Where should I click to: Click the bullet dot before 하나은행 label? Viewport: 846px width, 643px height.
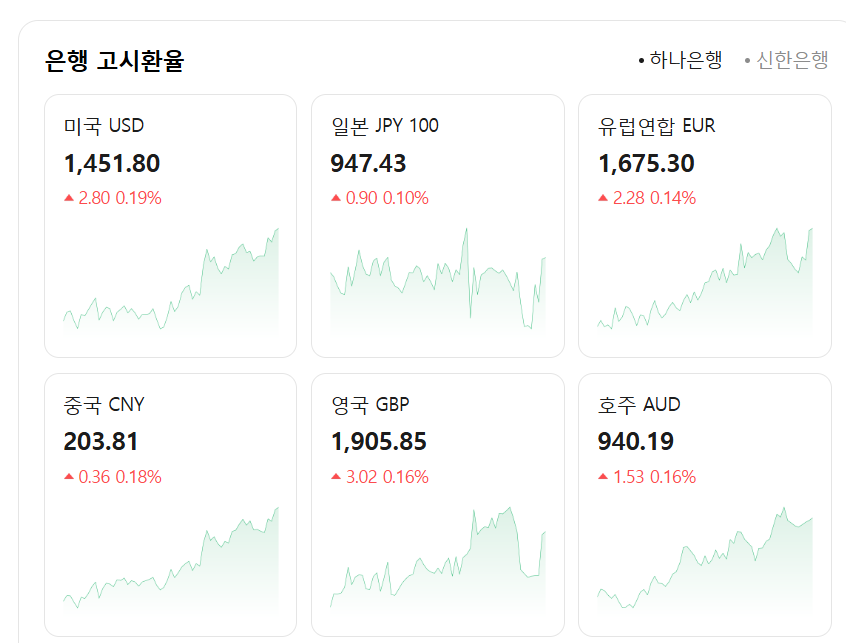coord(641,60)
